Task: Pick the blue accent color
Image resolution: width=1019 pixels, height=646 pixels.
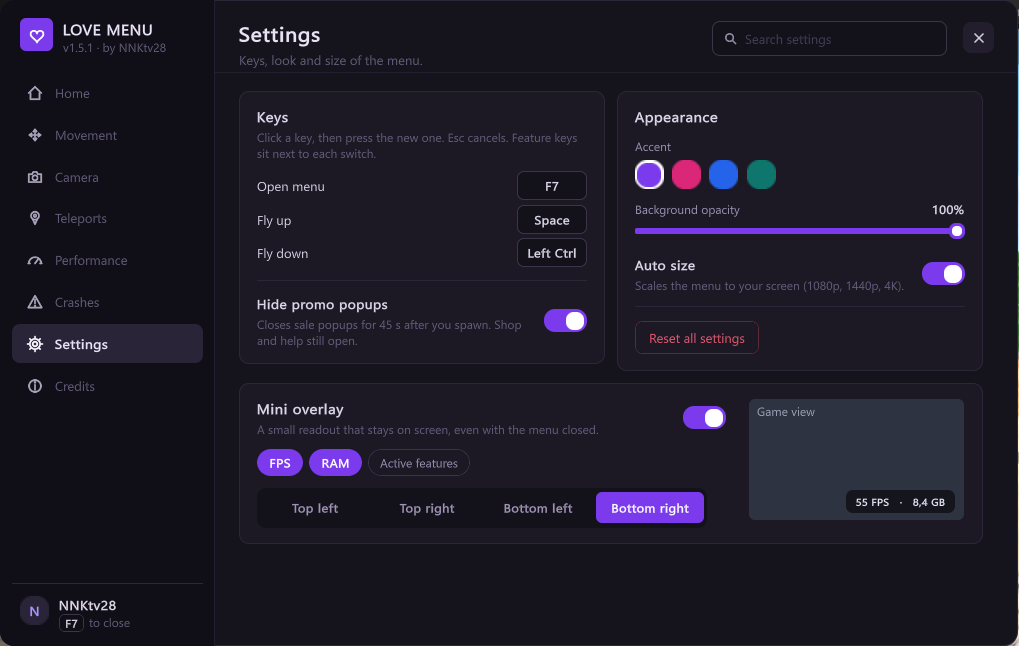Action: pos(723,175)
